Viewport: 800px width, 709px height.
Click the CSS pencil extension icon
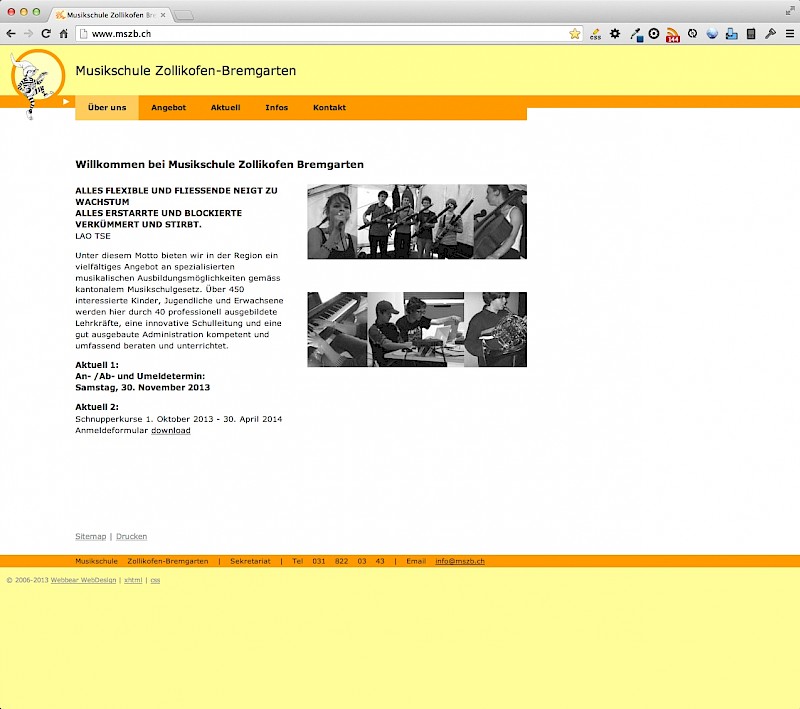point(596,33)
